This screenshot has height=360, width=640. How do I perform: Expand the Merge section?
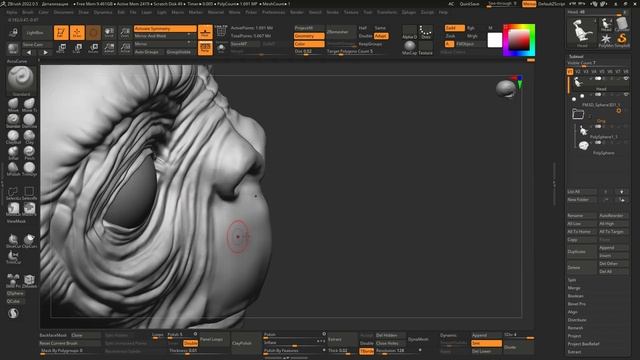click(x=574, y=288)
